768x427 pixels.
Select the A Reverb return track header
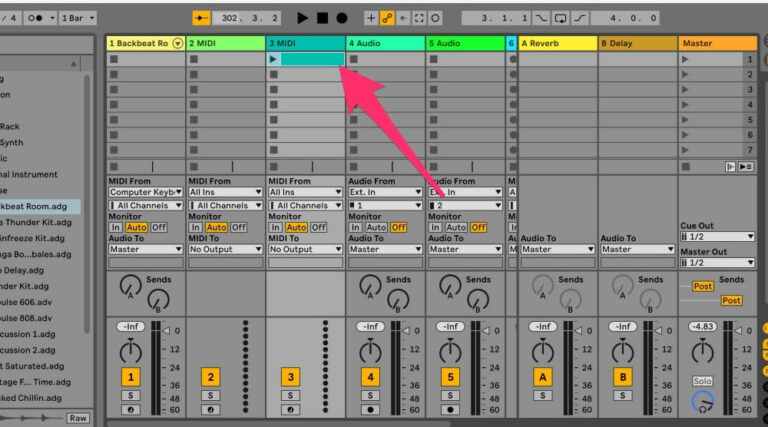tap(557, 44)
